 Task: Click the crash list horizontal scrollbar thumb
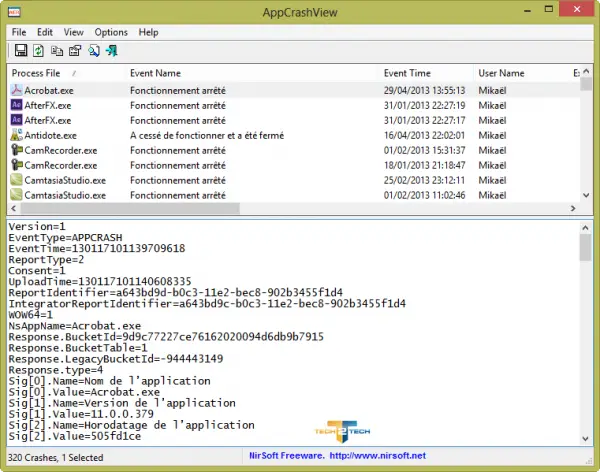pyautogui.click(x=130, y=208)
